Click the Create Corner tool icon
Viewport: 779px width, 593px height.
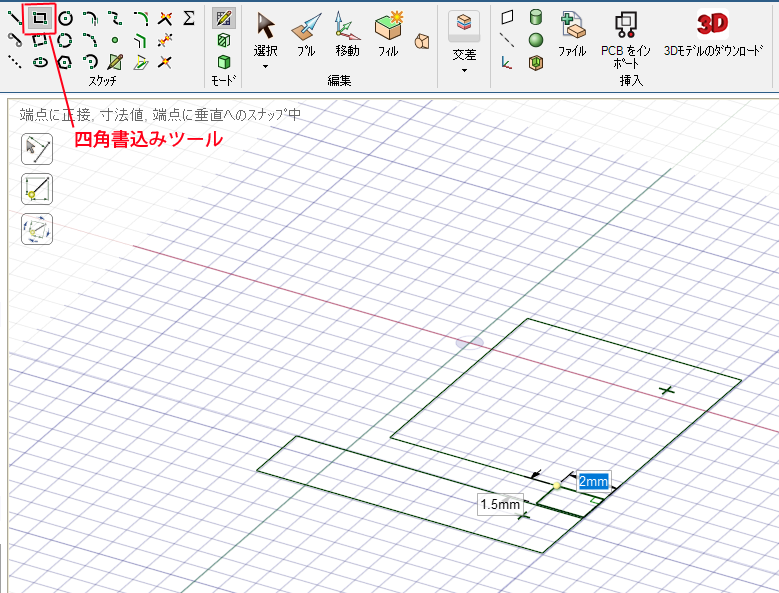click(165, 18)
